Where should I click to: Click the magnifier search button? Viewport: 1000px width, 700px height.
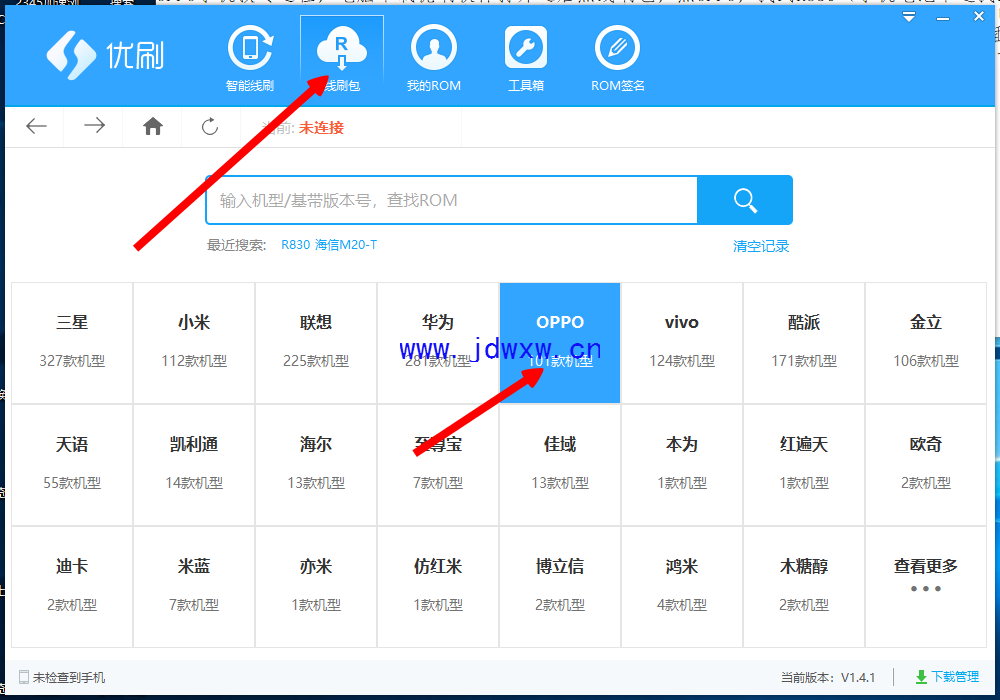(745, 200)
